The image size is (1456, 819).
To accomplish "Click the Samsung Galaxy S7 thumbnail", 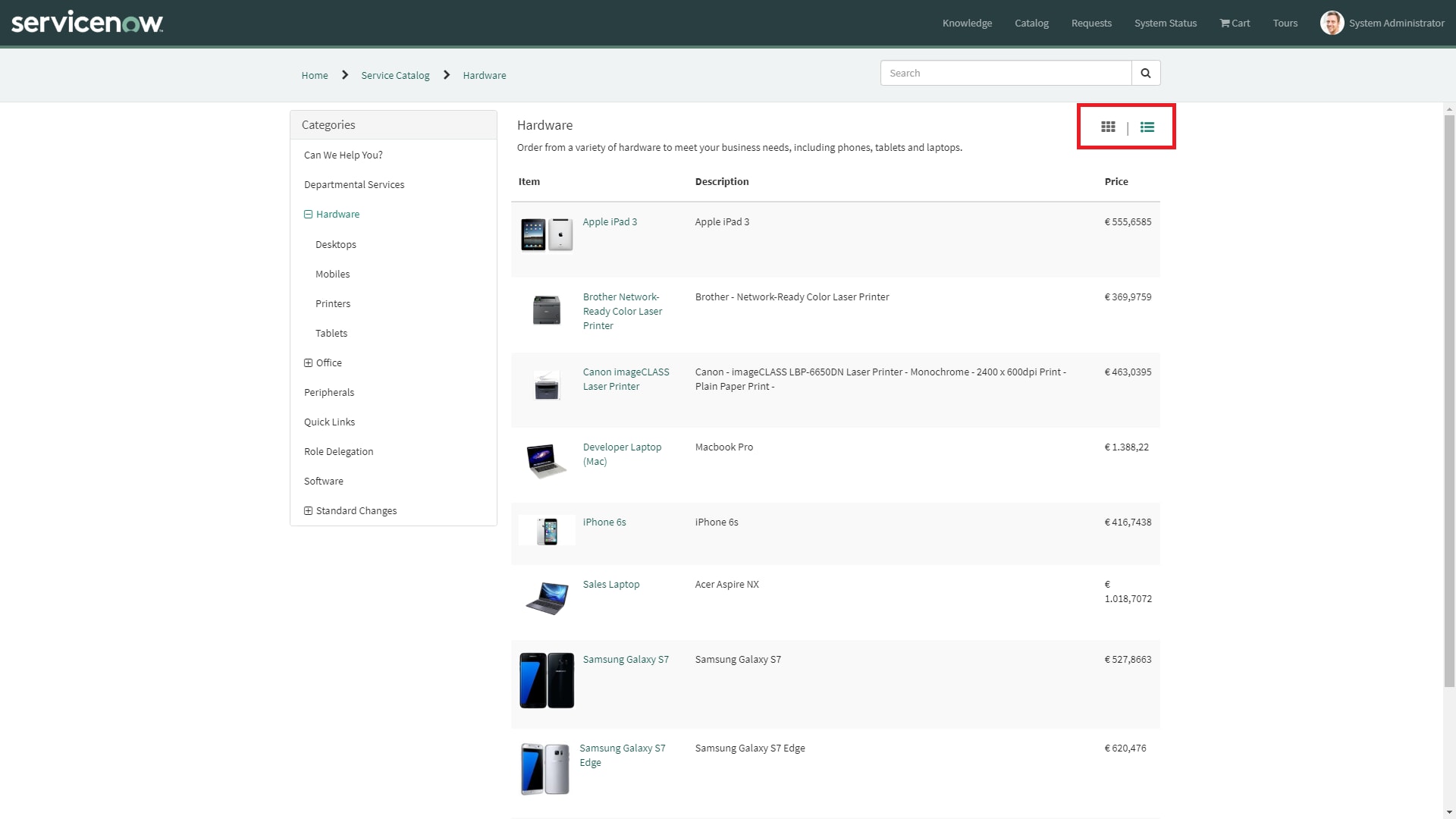I will tap(547, 680).
